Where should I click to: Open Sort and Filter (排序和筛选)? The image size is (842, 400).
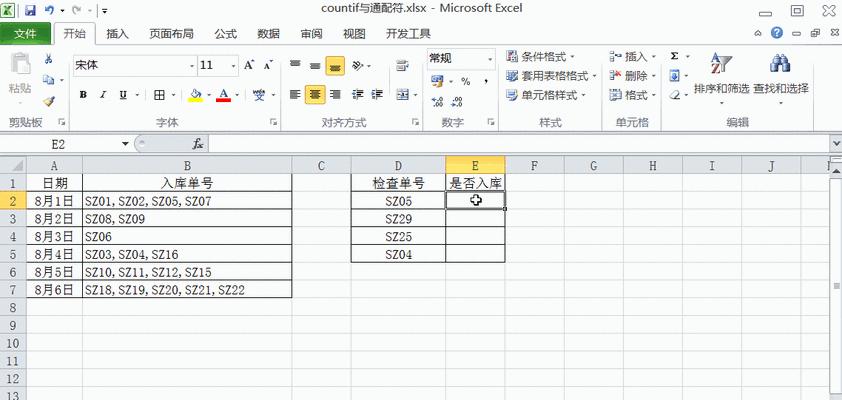click(721, 76)
